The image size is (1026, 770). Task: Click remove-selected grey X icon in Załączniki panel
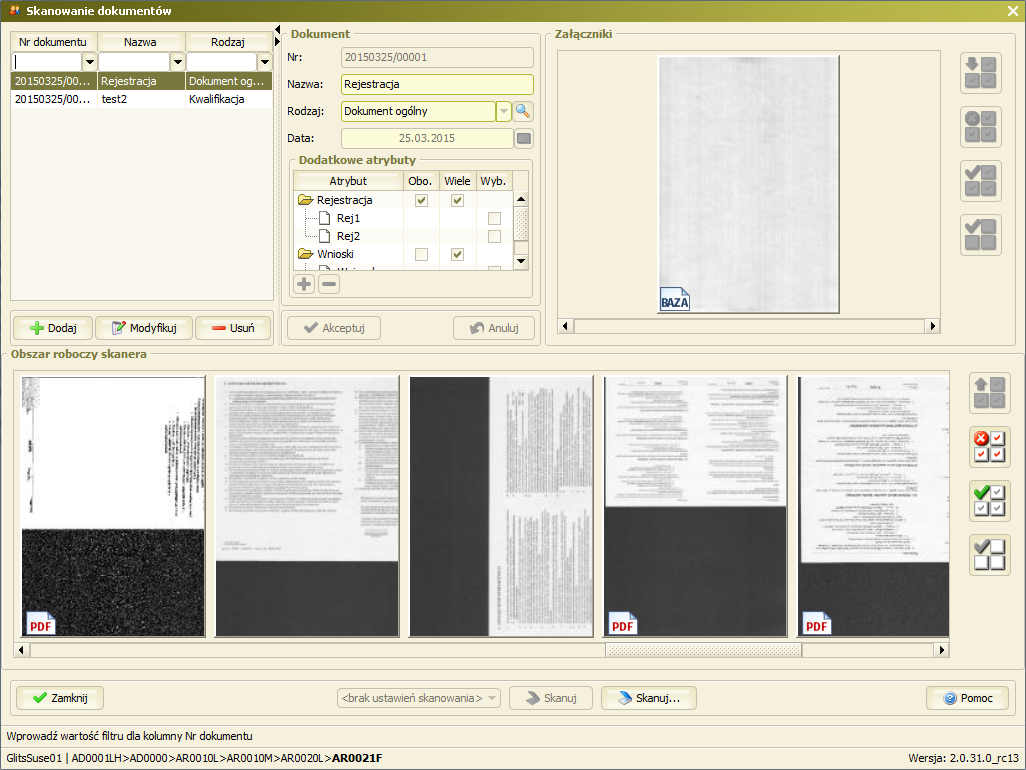981,126
